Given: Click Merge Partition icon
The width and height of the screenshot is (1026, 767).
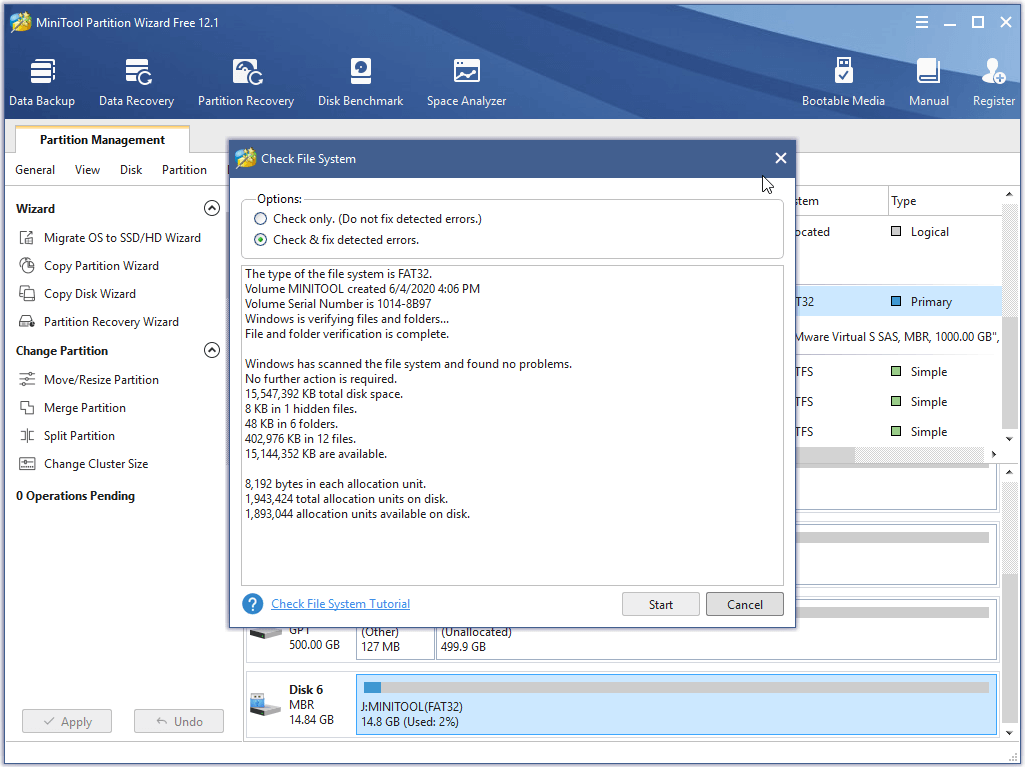Looking at the screenshot, I should [27, 408].
